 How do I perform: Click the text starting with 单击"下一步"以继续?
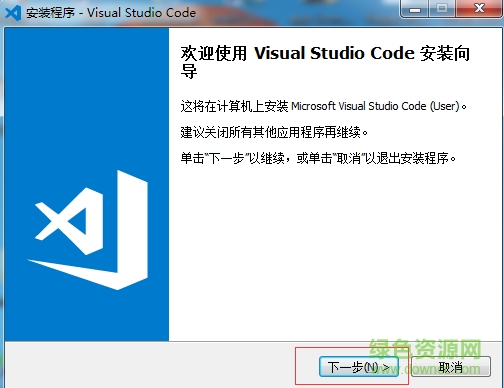pos(318,158)
